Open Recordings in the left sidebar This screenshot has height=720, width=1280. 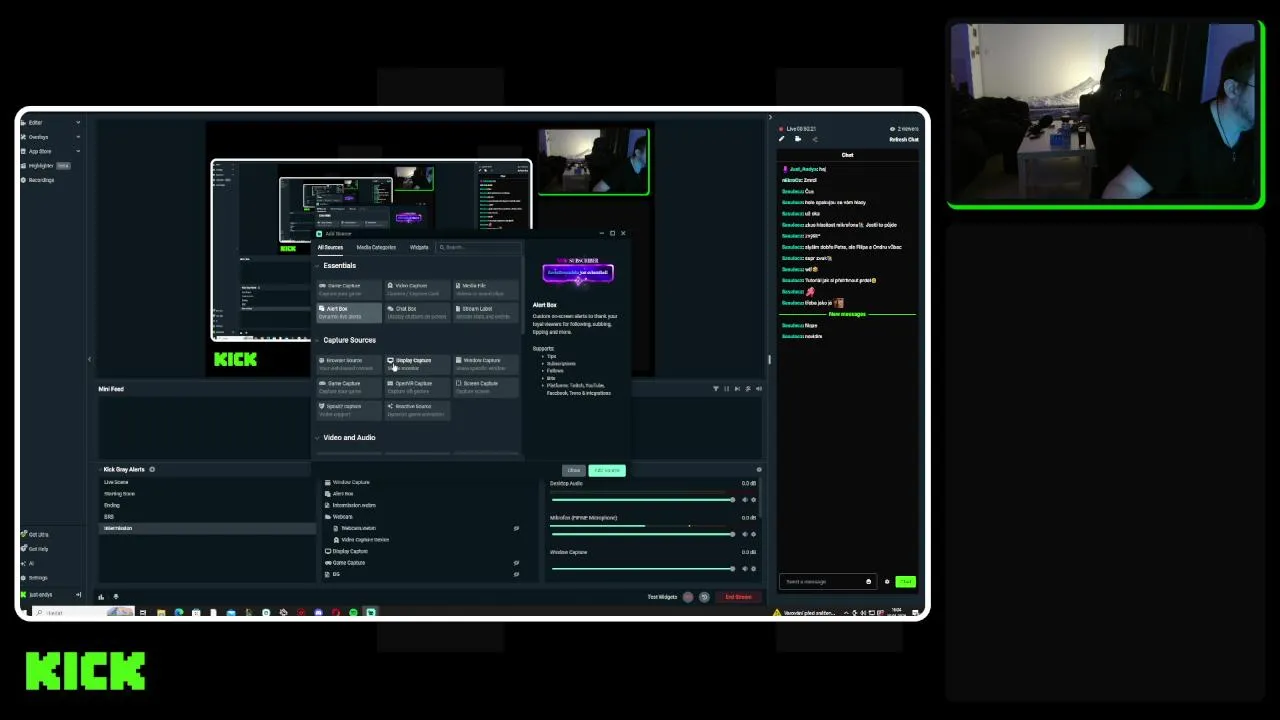[38, 180]
